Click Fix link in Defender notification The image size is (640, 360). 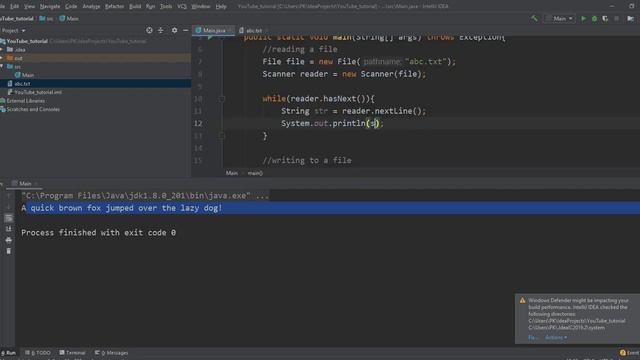click(533, 338)
